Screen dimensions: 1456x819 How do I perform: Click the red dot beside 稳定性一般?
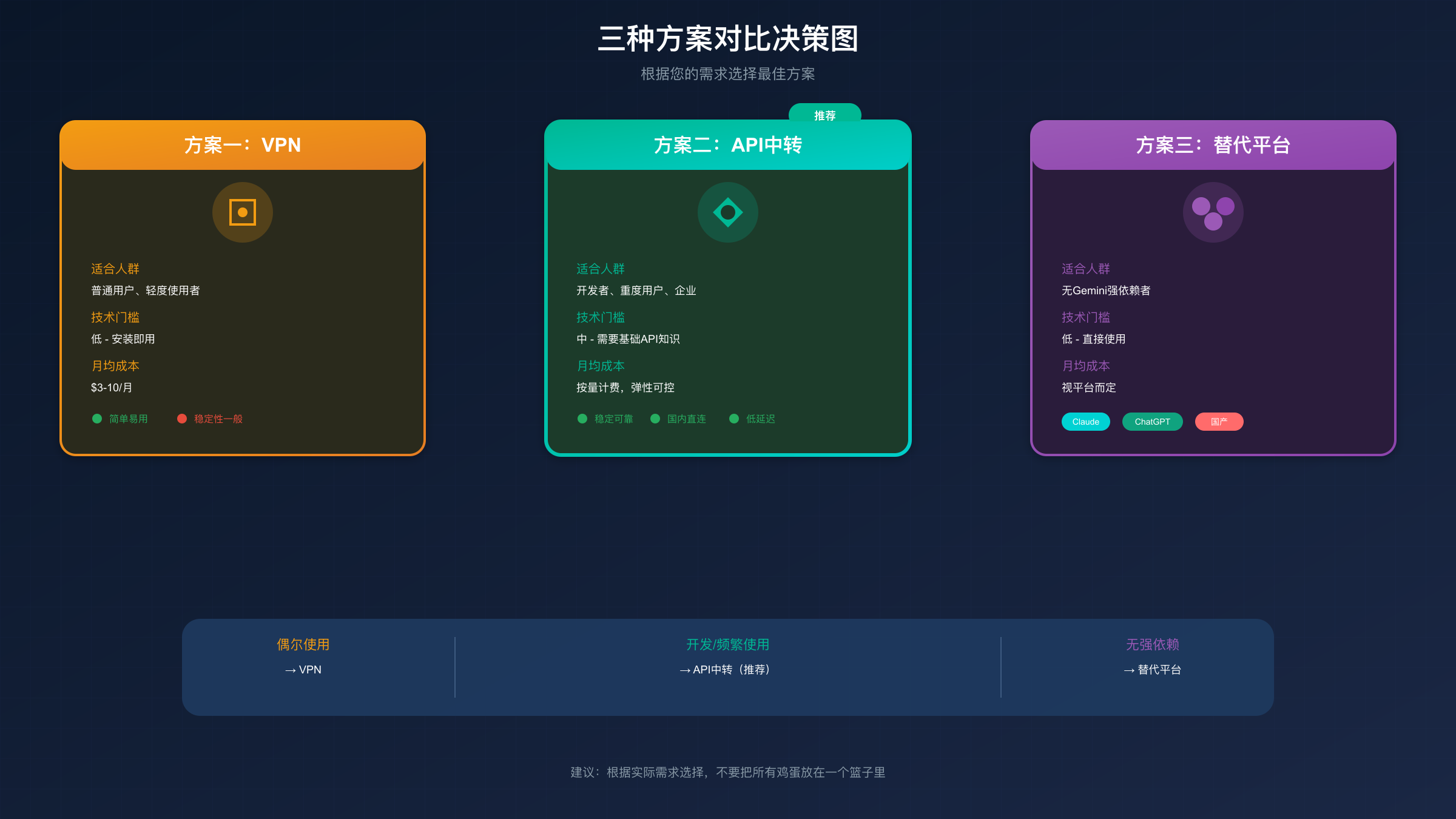click(x=182, y=419)
